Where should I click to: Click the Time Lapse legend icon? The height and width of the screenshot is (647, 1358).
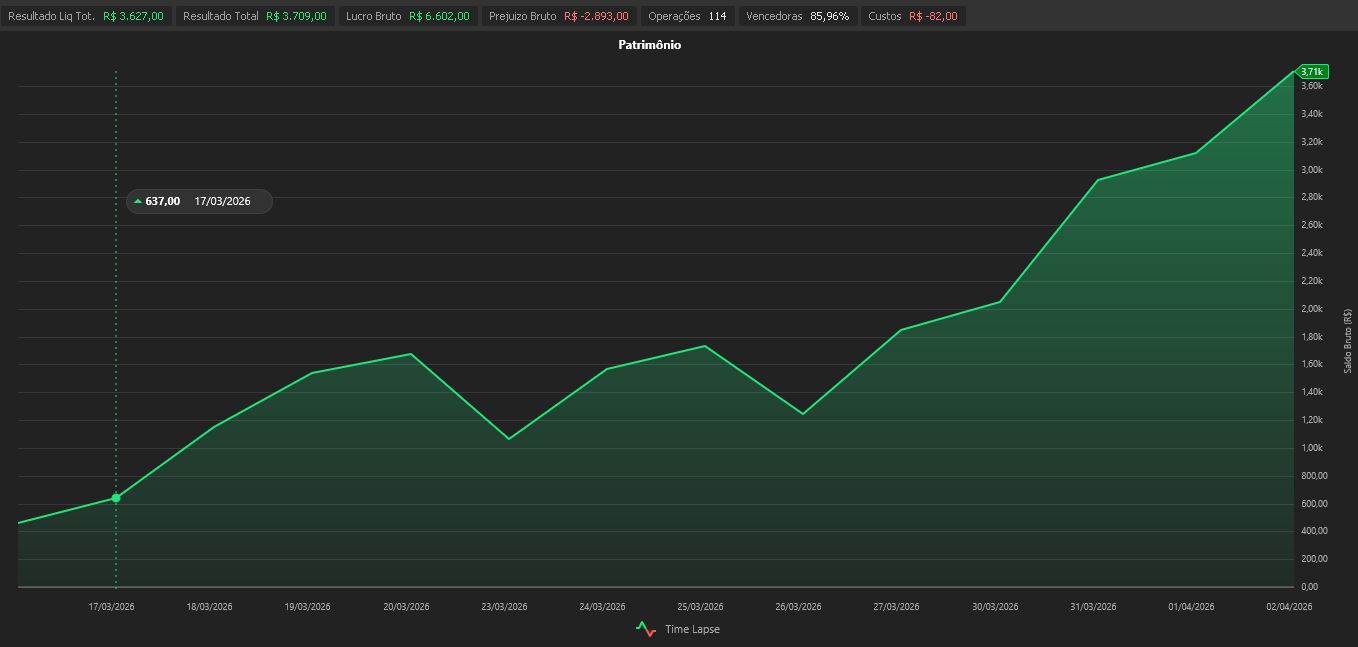(x=646, y=629)
